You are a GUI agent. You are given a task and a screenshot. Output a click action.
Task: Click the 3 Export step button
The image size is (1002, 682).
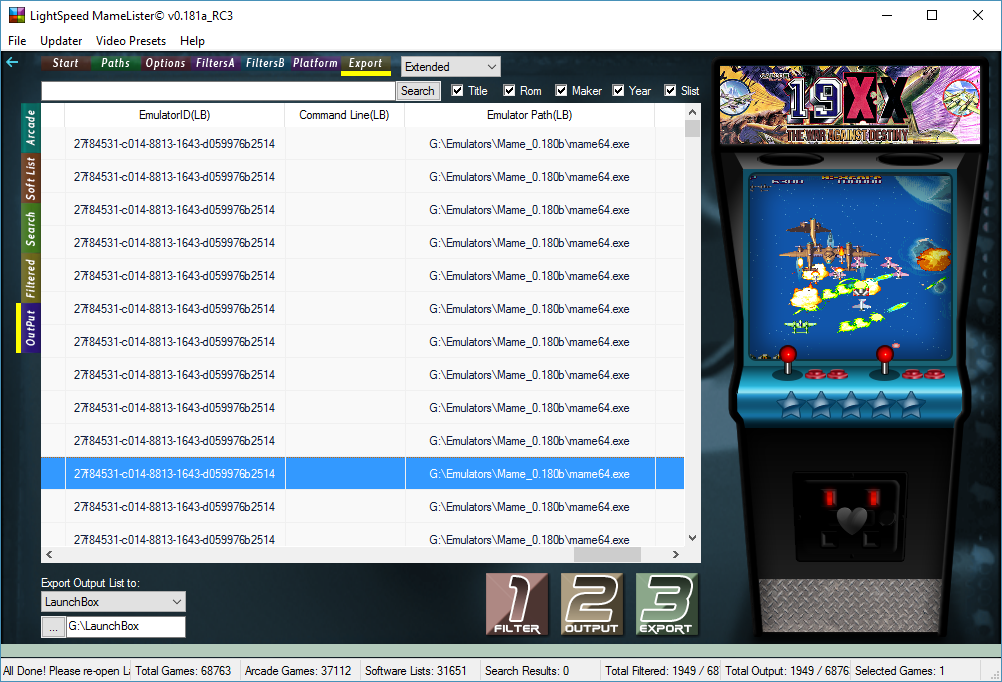click(x=667, y=604)
